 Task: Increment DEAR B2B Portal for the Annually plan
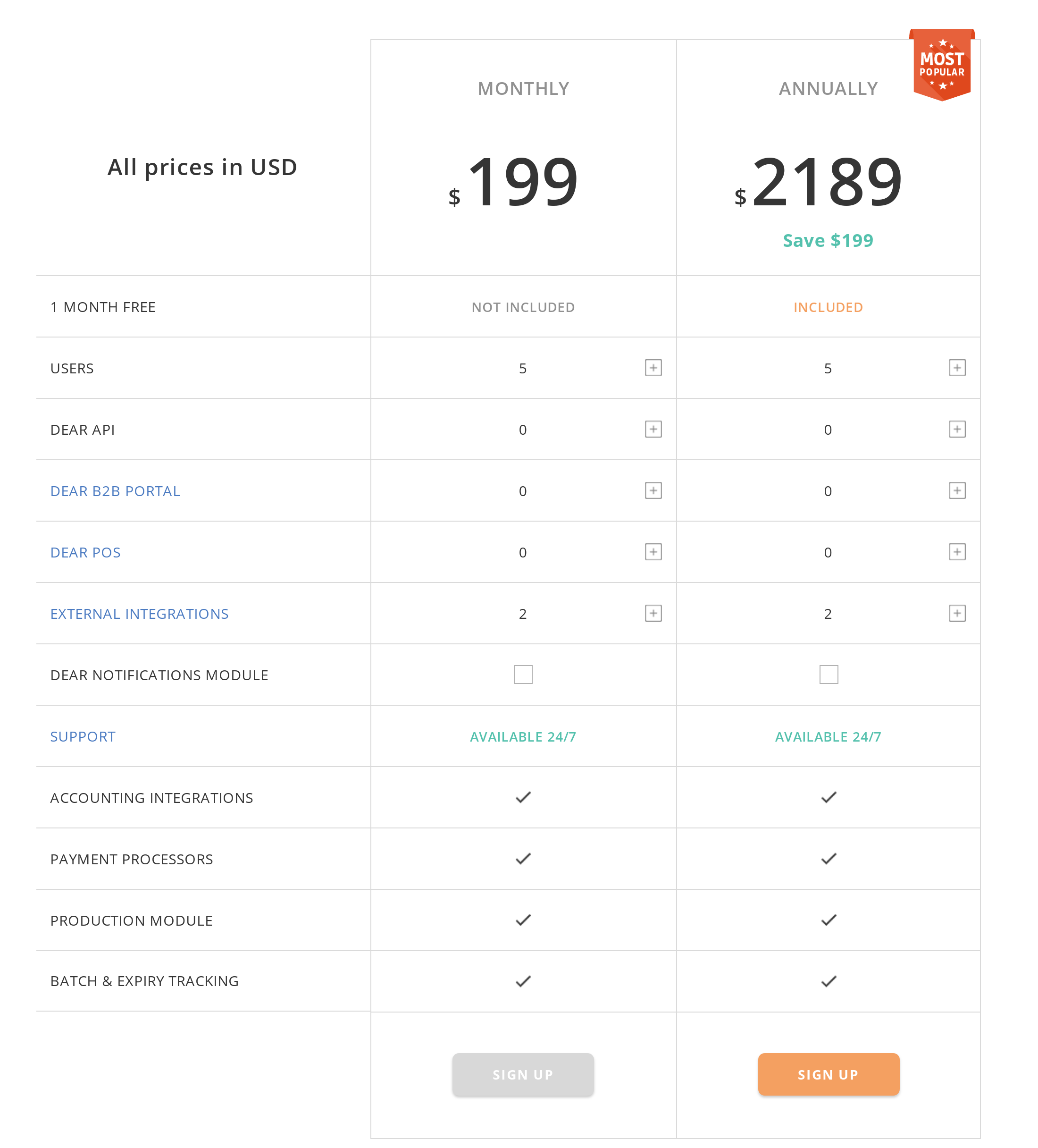coord(958,490)
